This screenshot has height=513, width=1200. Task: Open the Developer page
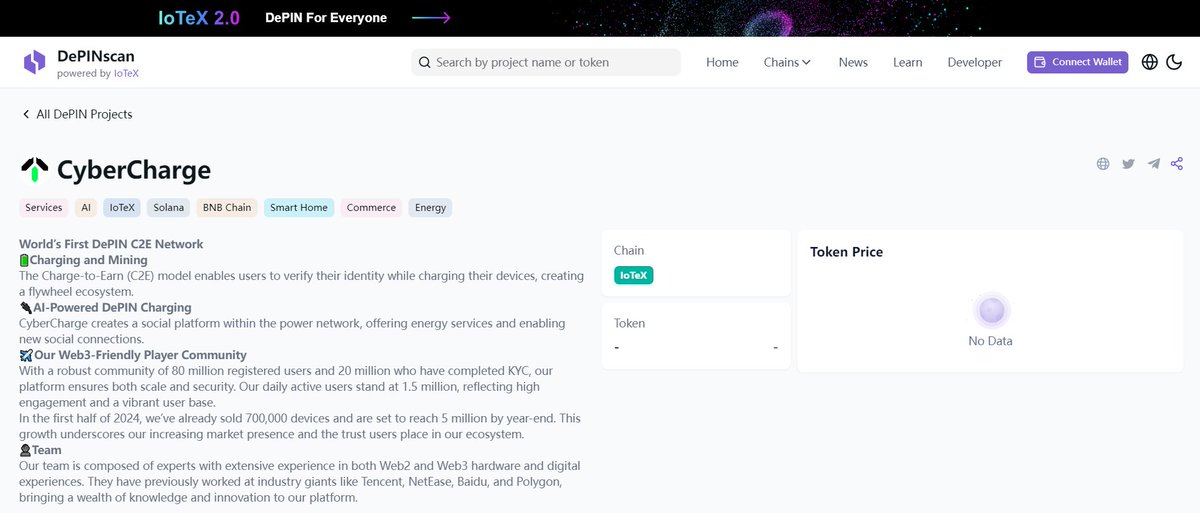(x=975, y=62)
